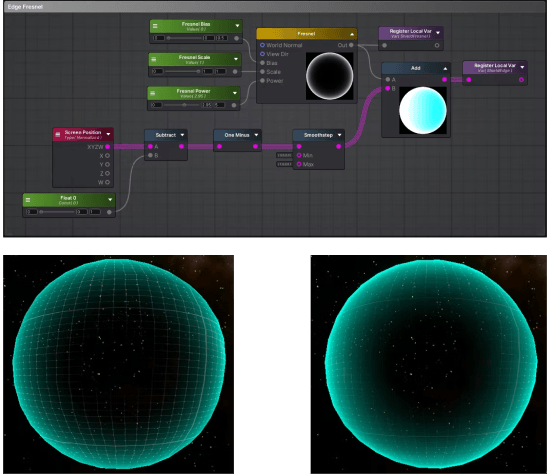
Task: Adjust the Fresnel Bias slider
Action: coord(184,38)
